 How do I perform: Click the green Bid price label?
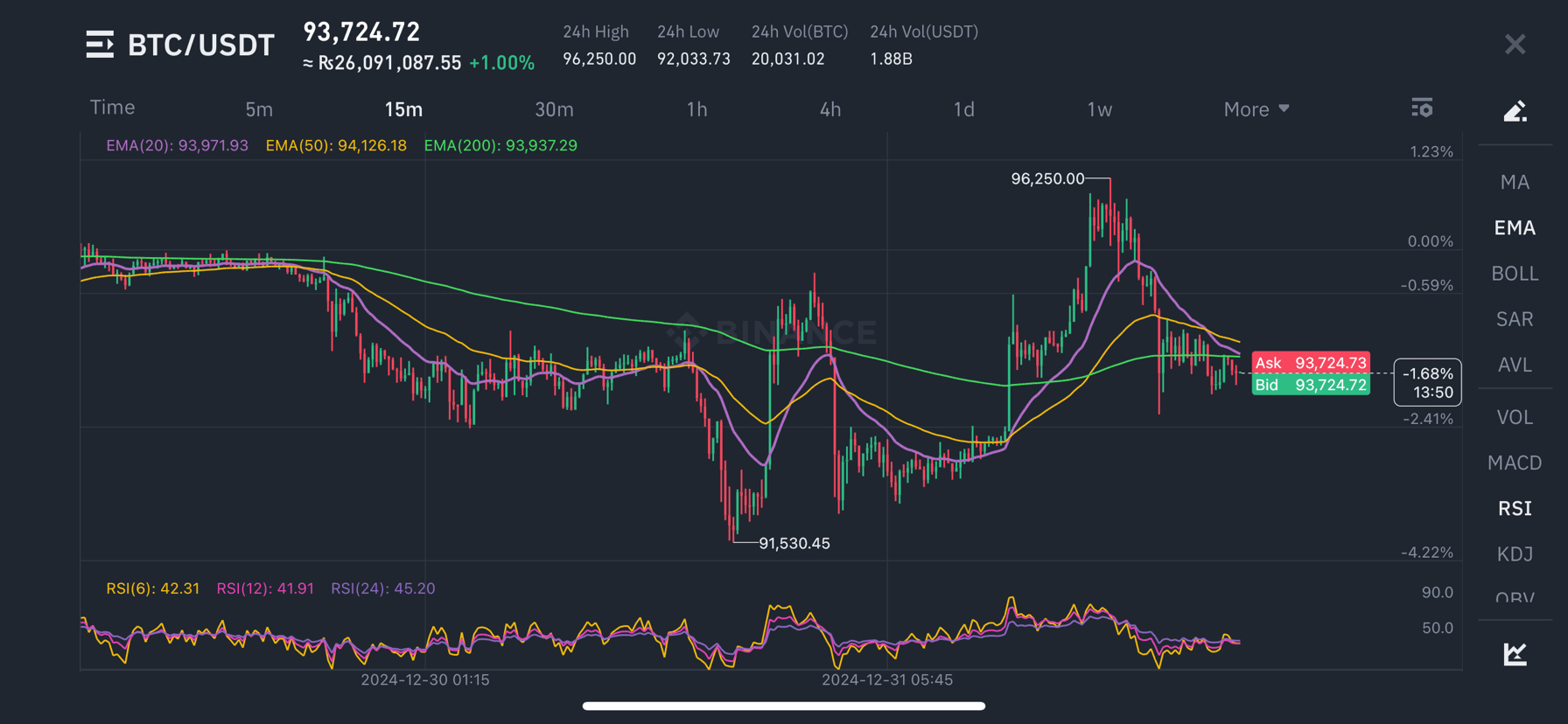tap(1311, 385)
